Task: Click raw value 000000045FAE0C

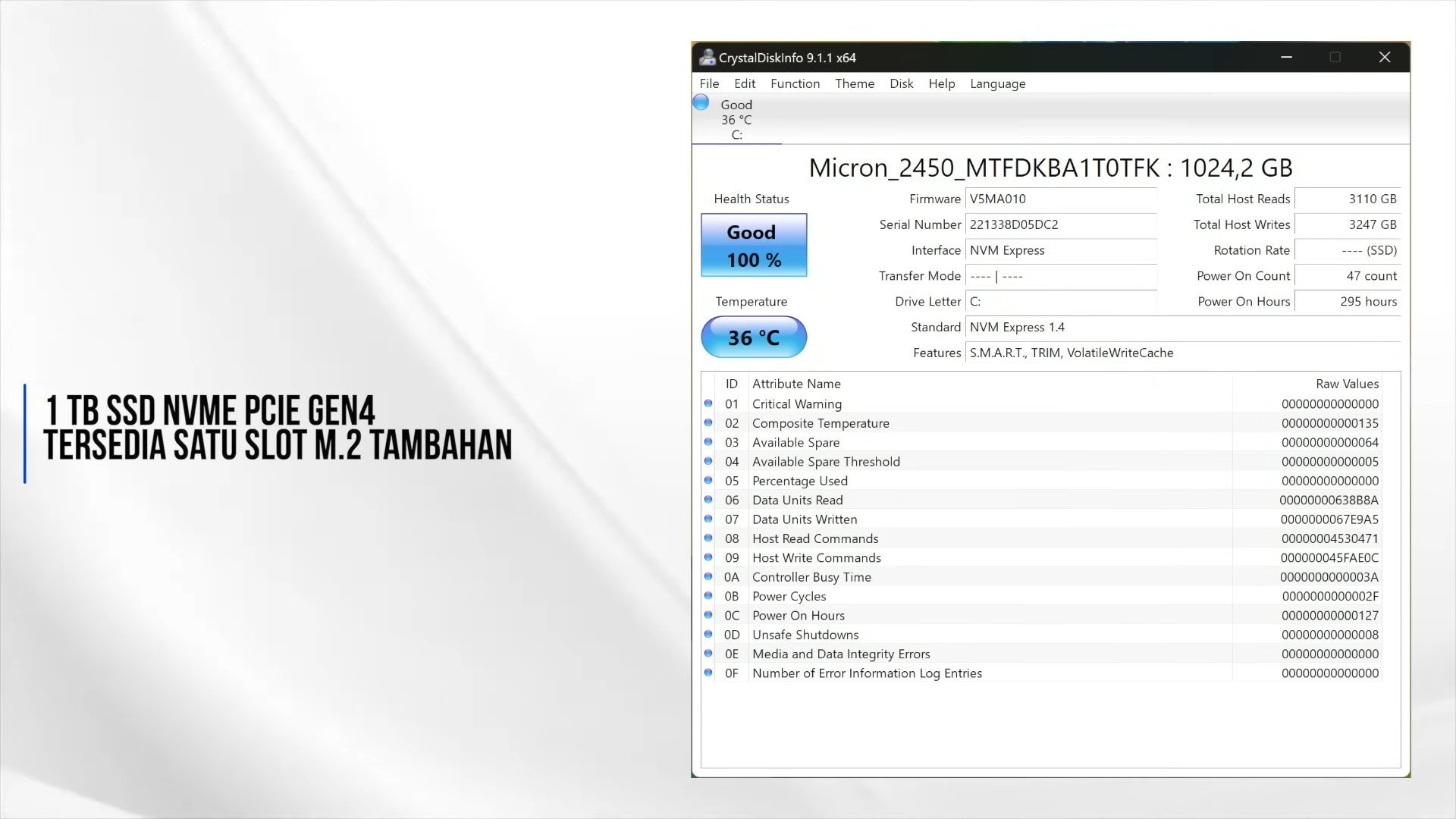Action: (1330, 557)
